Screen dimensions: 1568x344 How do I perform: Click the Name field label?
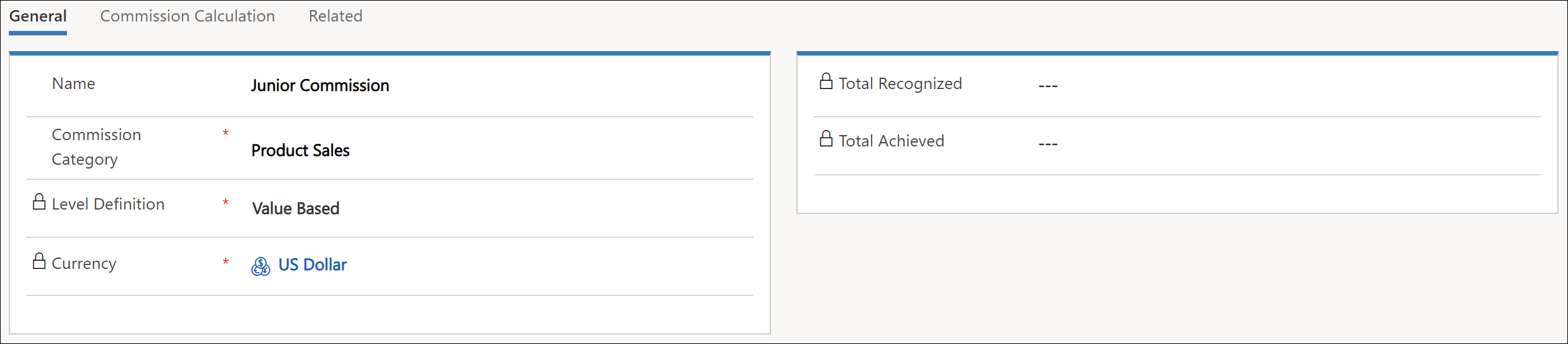73,83
